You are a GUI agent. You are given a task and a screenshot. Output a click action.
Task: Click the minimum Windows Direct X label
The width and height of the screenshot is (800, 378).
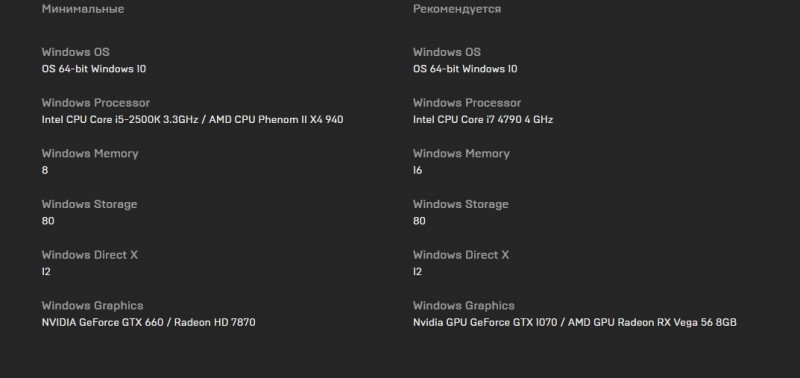(x=89, y=255)
